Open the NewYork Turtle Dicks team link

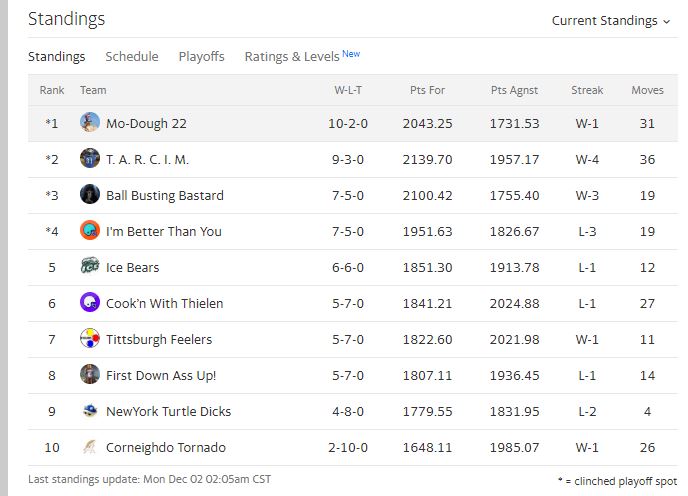click(x=170, y=411)
